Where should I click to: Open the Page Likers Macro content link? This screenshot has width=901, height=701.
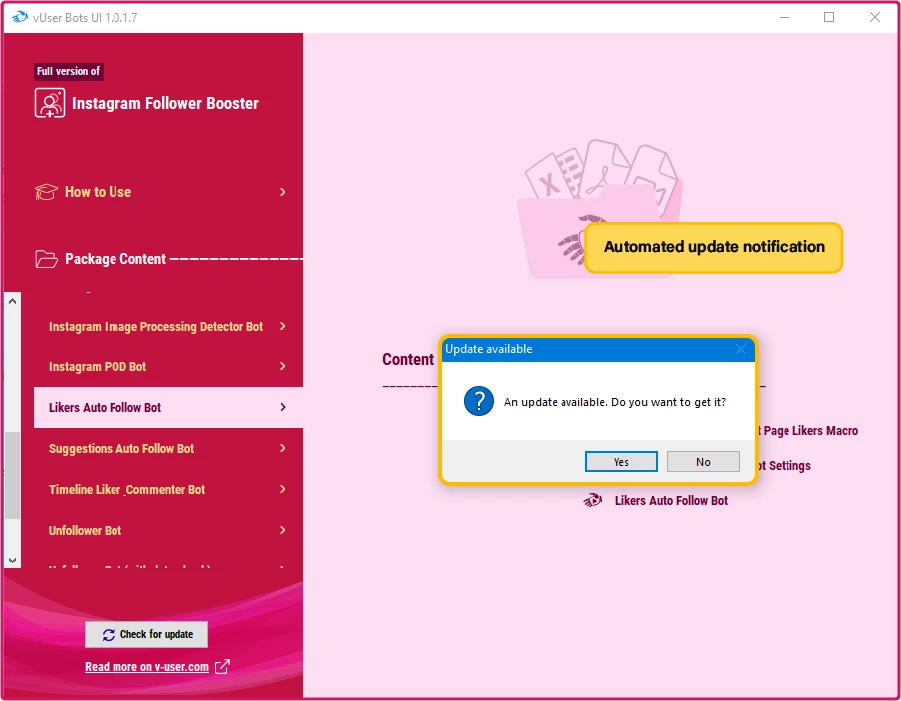coord(808,431)
